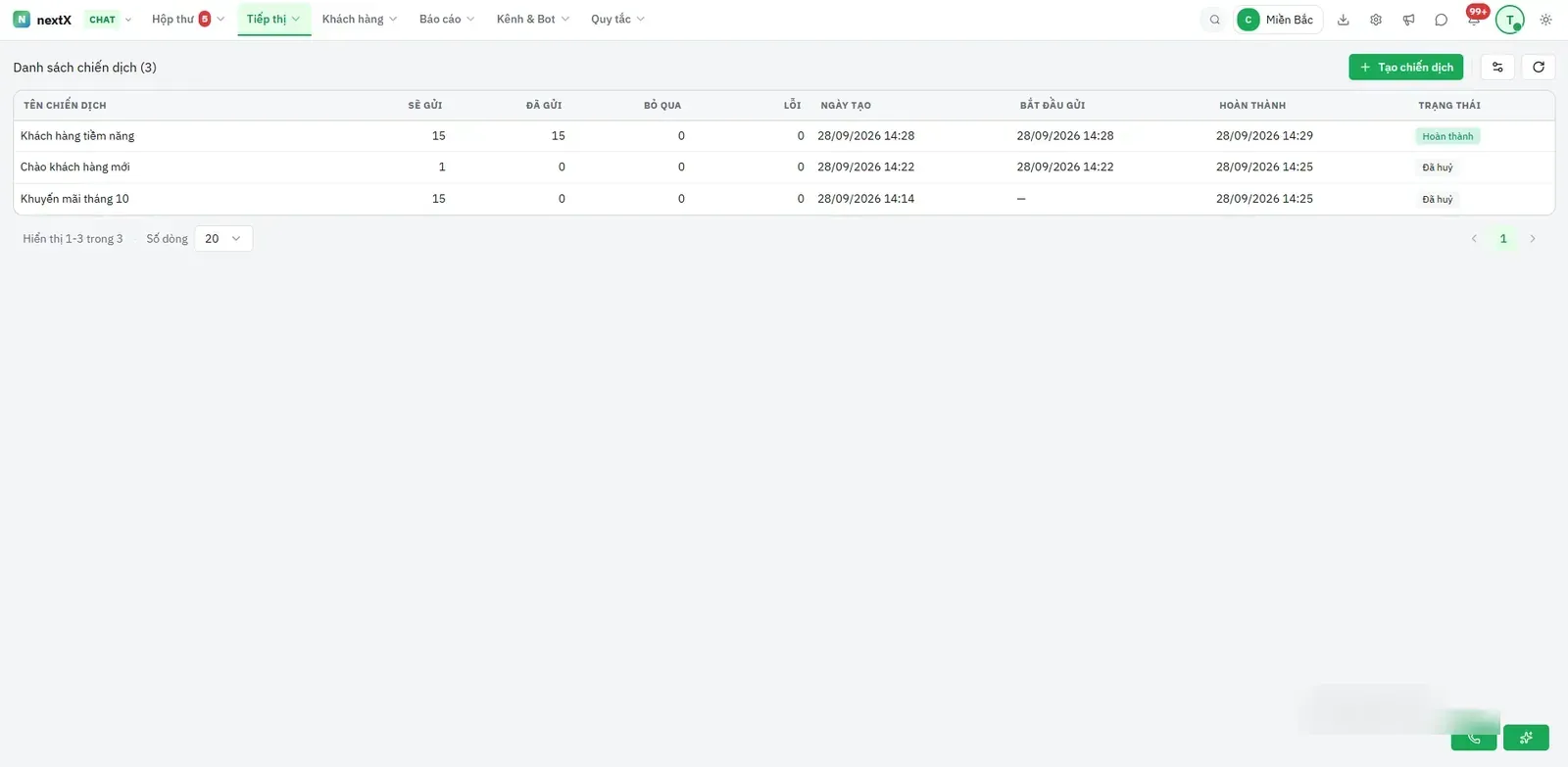This screenshot has height=767, width=1568.
Task: Click the Tạo chiến dịch button
Action: pyautogui.click(x=1405, y=68)
